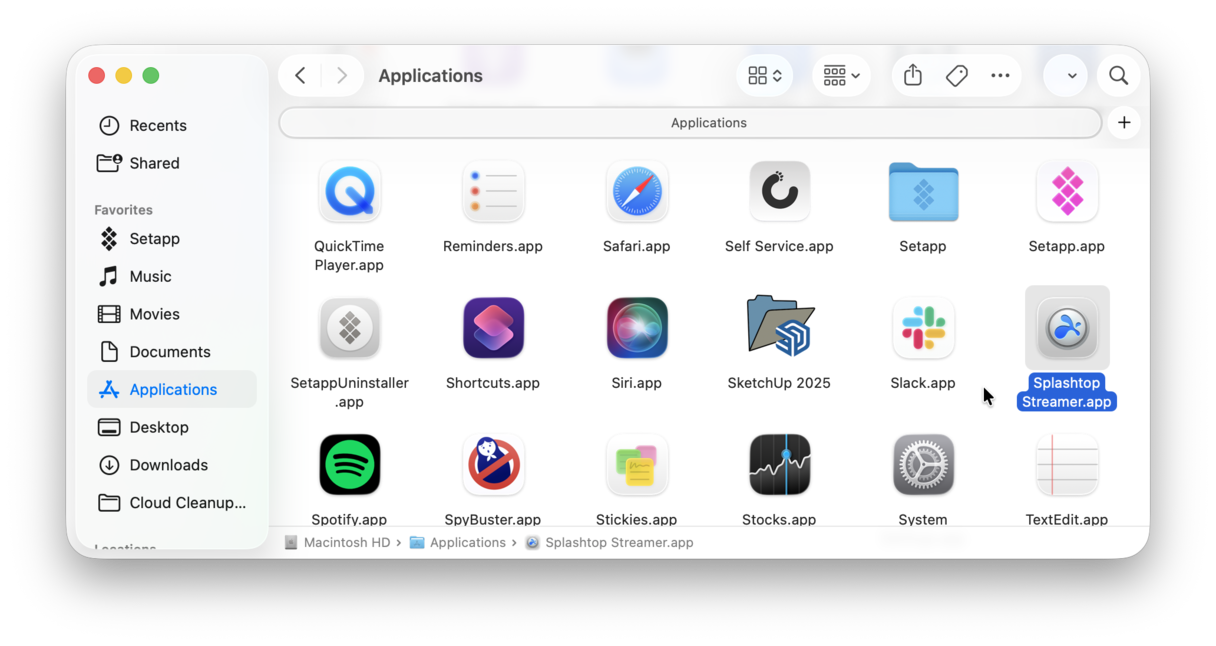The image size is (1216, 646).
Task: Select Applications in the sidebar
Action: [x=172, y=389]
